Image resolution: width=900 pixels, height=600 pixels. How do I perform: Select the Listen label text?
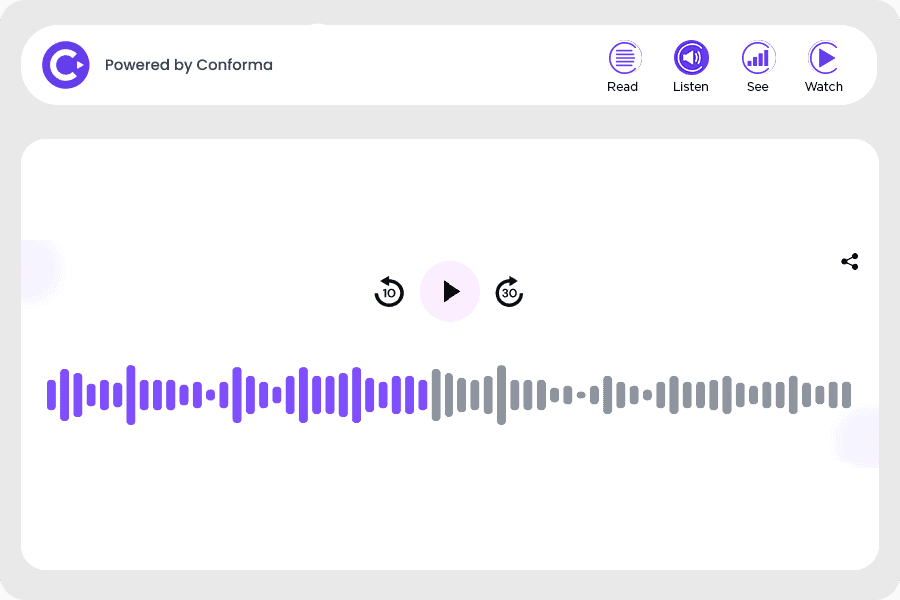pos(690,87)
